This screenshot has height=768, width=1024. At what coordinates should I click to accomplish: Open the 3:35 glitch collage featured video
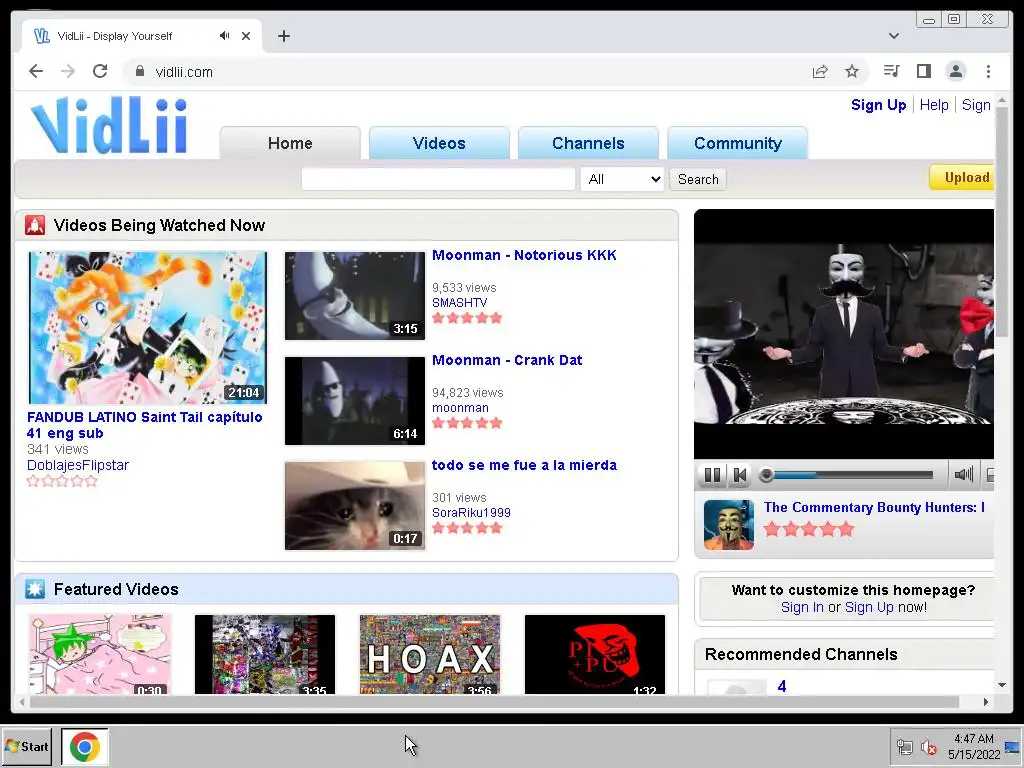pos(264,654)
